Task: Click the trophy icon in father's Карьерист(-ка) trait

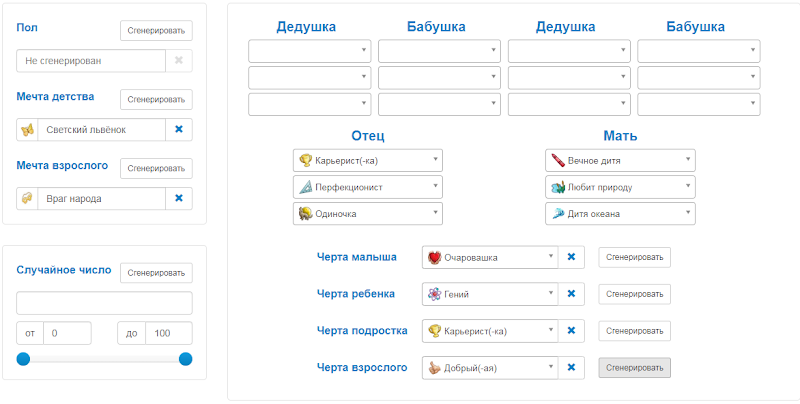Action: 305,161
